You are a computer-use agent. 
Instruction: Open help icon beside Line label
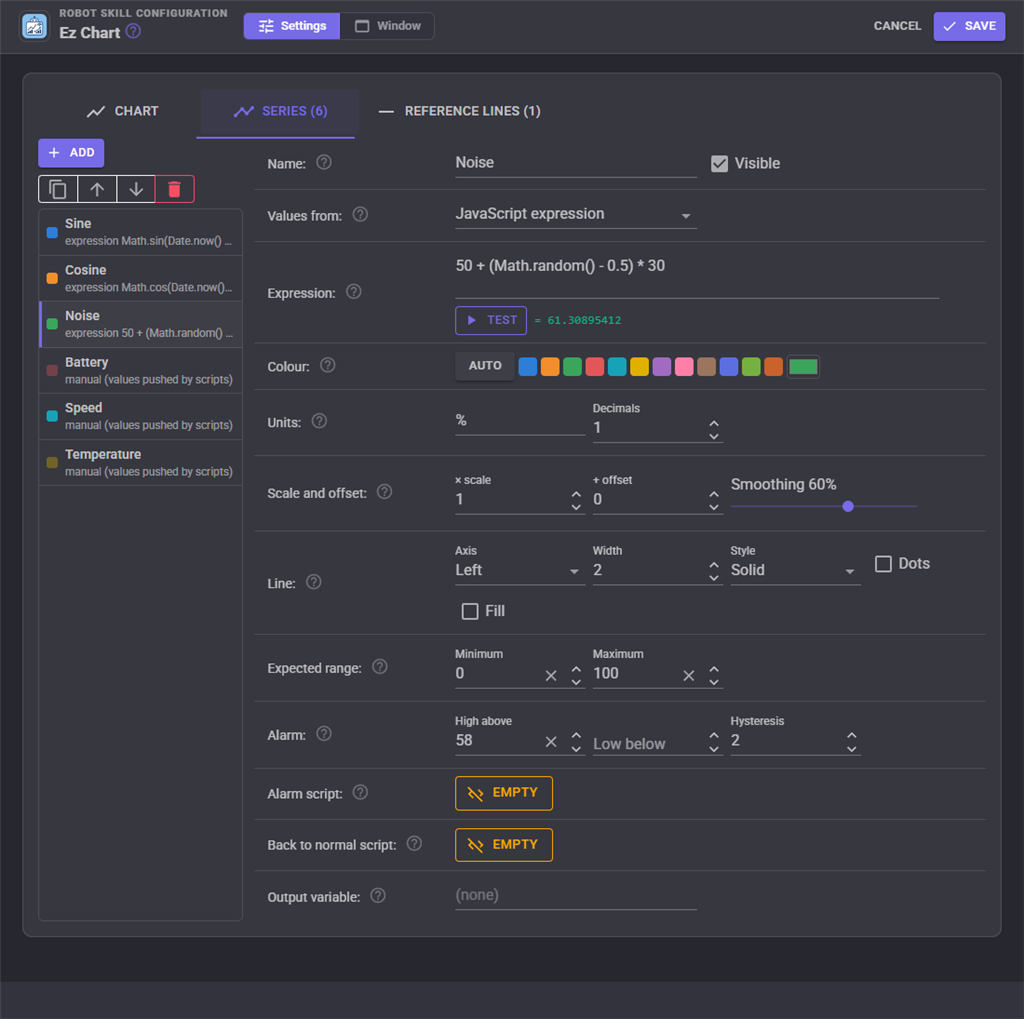[x=314, y=581]
